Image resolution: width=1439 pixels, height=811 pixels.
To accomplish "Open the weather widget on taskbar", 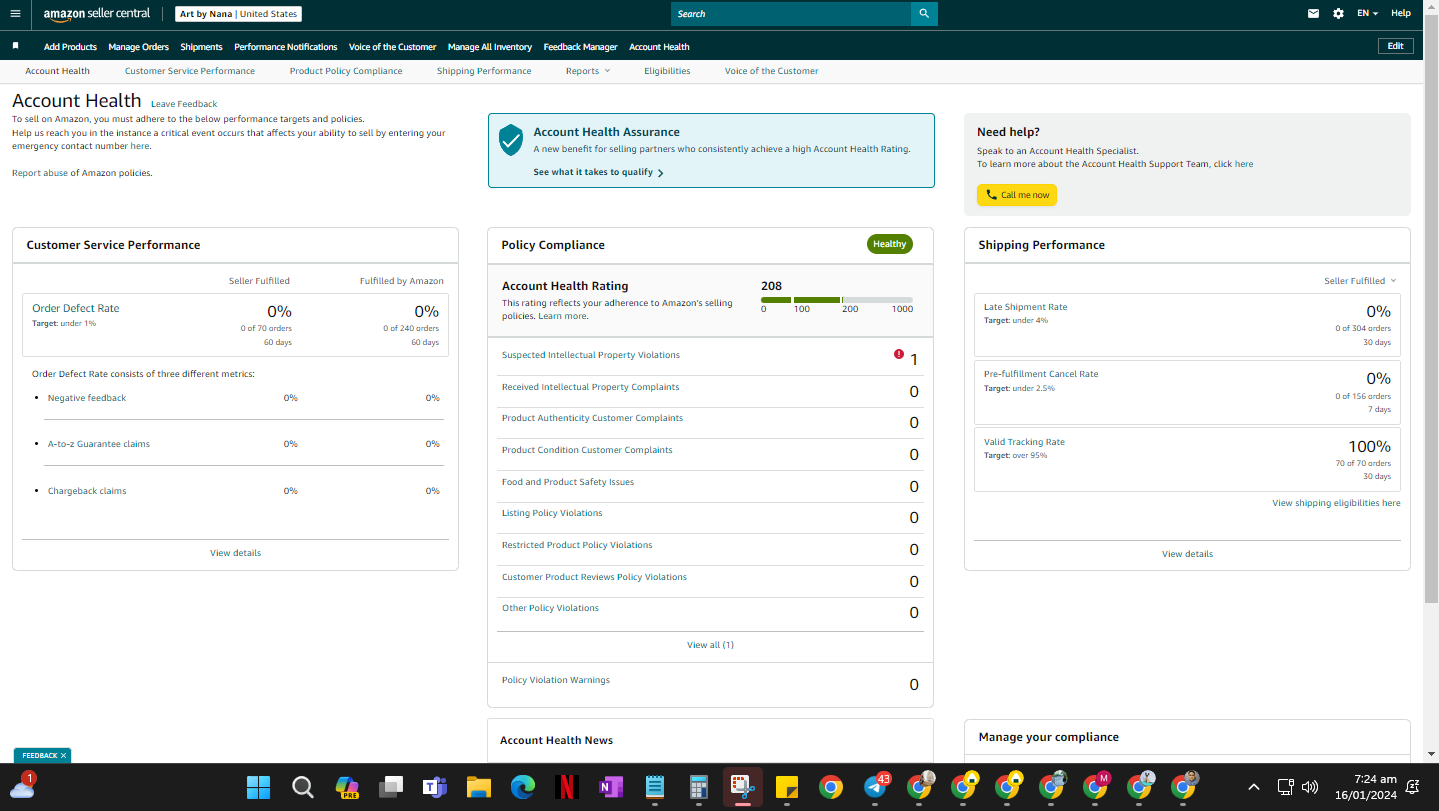I will pyautogui.click(x=22, y=786).
